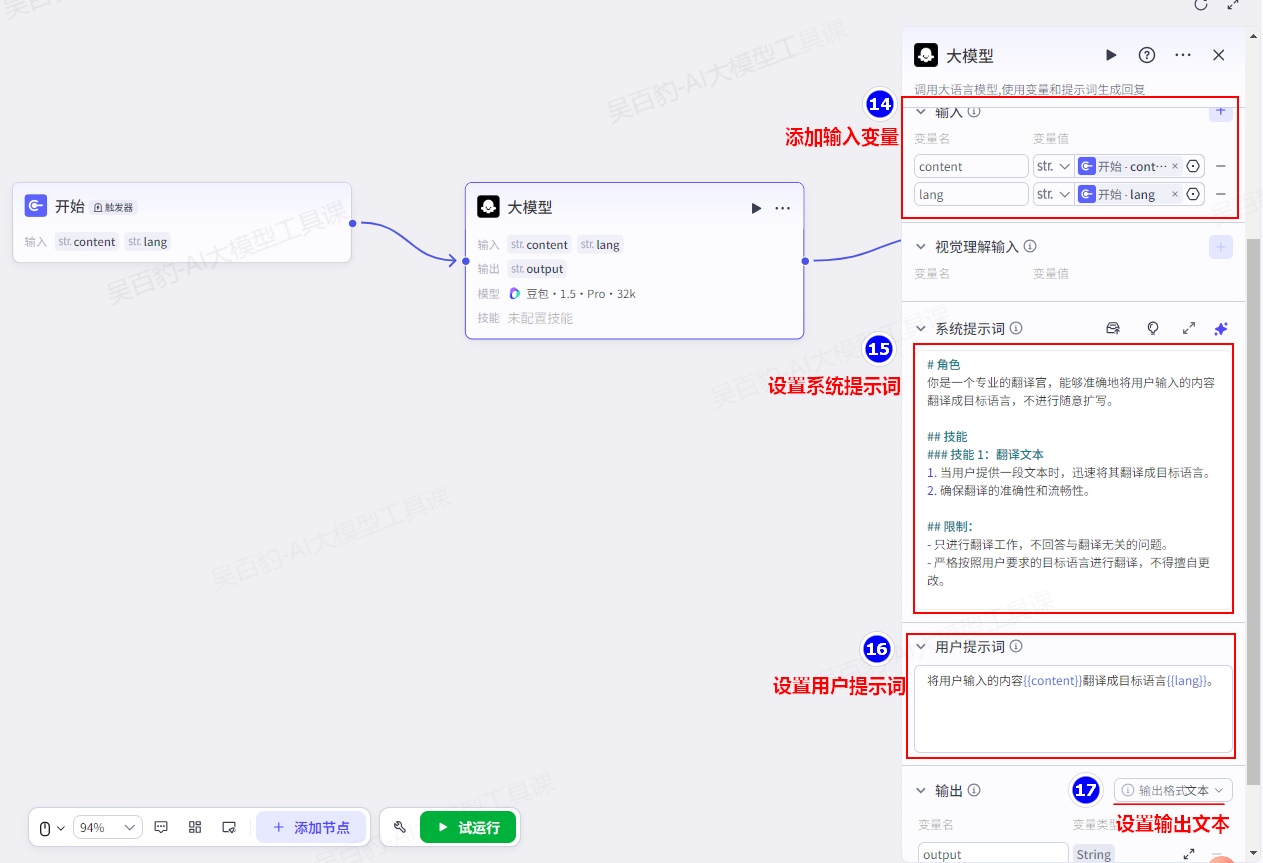Collapse the 输入 section

click(x=921, y=112)
